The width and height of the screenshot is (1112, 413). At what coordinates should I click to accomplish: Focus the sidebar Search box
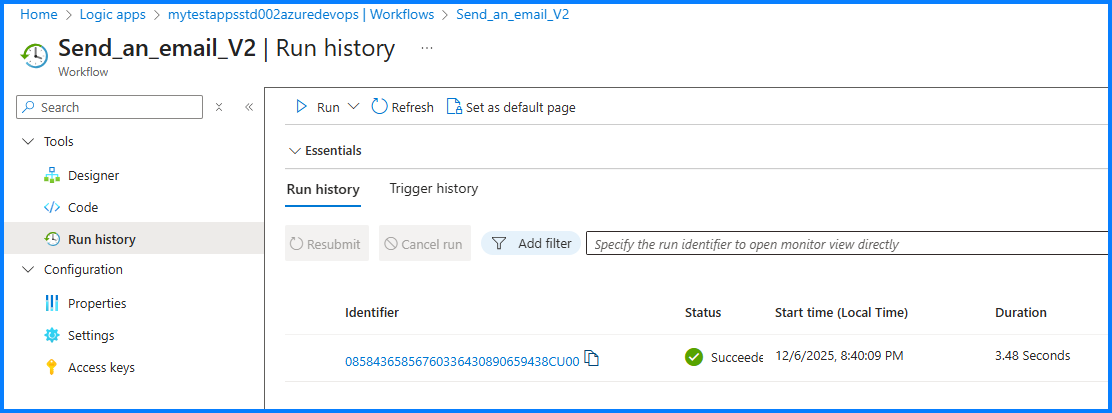[x=109, y=107]
